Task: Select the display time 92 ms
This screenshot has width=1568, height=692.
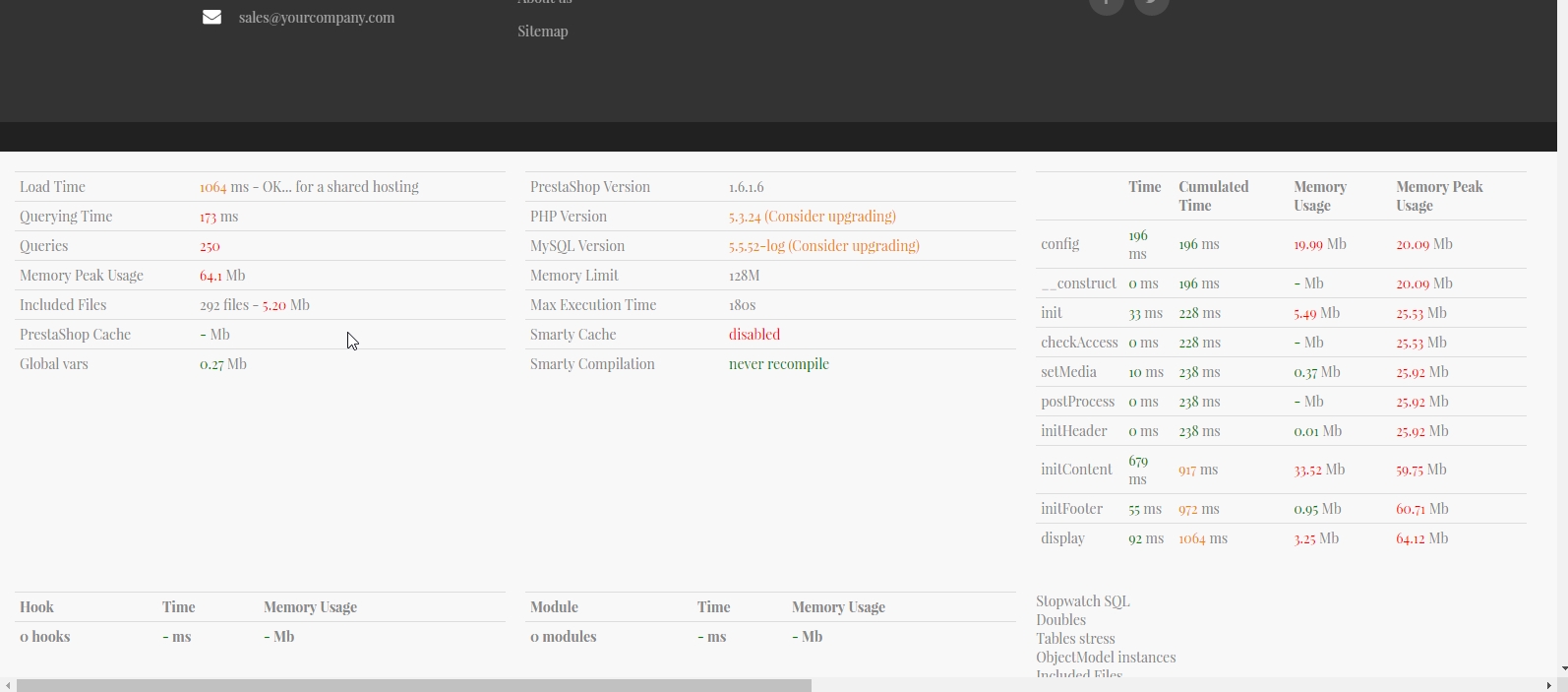Action: coord(1146,538)
